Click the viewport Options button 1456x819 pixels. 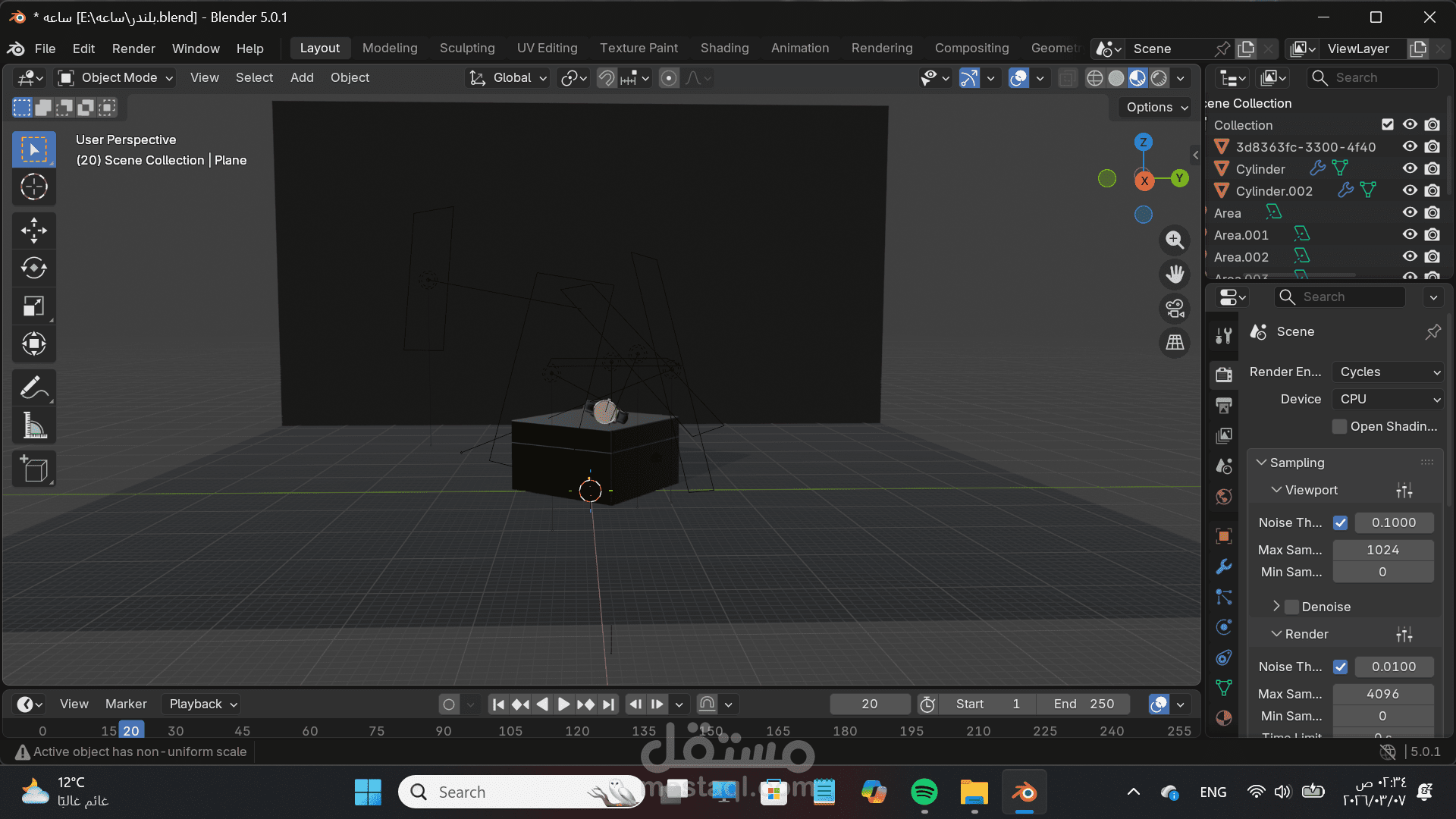coord(1156,107)
